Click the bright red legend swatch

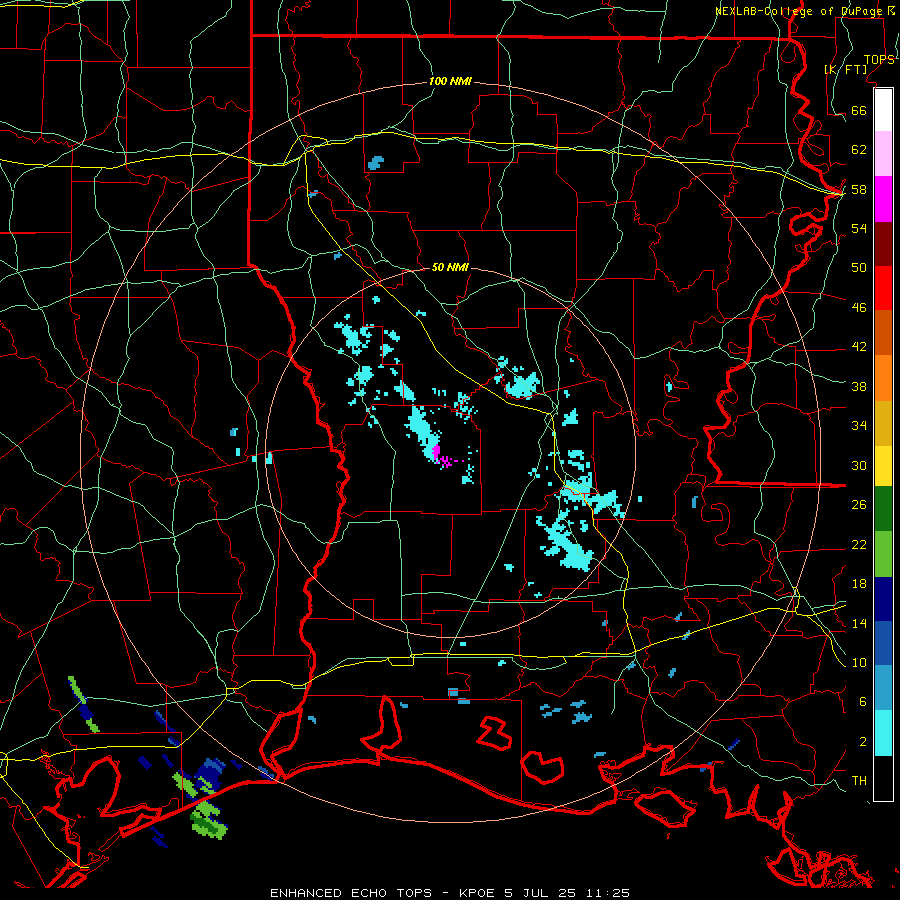click(883, 288)
